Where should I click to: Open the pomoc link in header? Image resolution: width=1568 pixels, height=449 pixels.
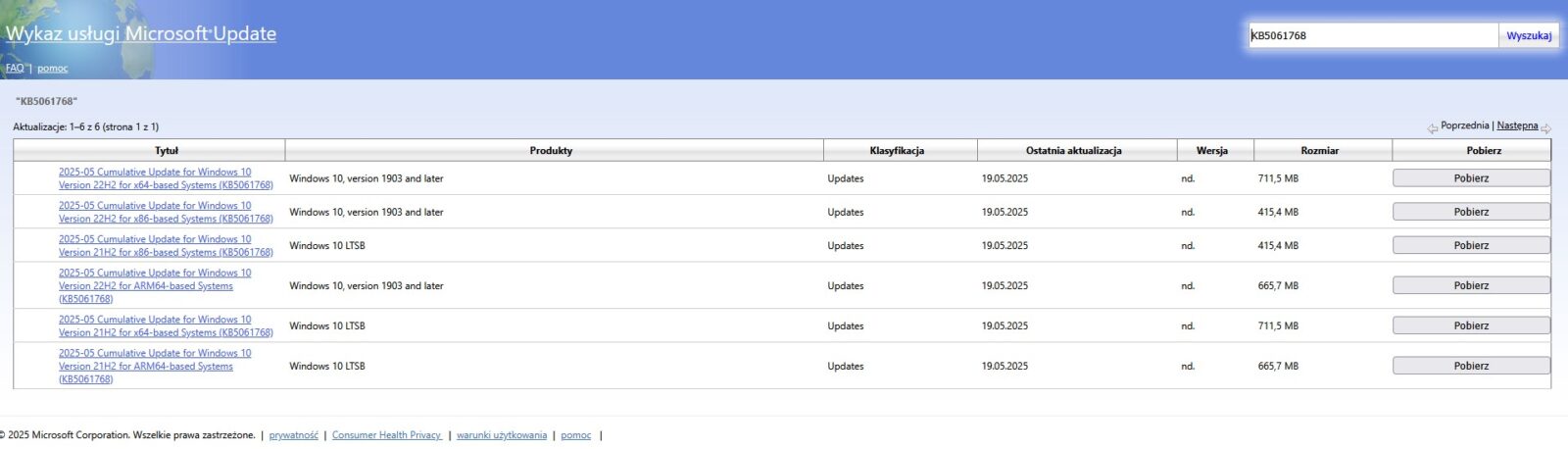tap(53, 69)
